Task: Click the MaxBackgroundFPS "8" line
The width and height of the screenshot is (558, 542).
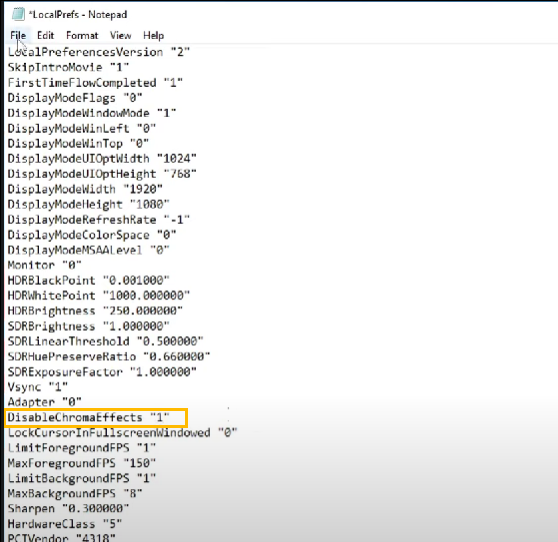Action: (75, 494)
